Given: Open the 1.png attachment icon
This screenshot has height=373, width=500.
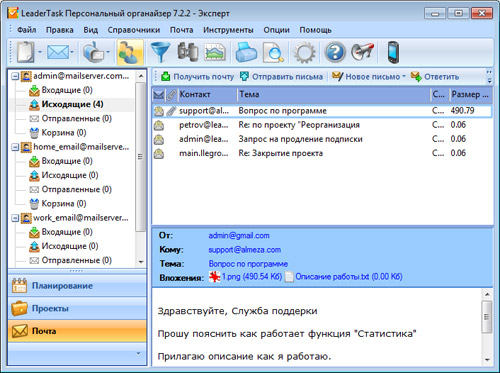Looking at the screenshot, I should point(214,277).
